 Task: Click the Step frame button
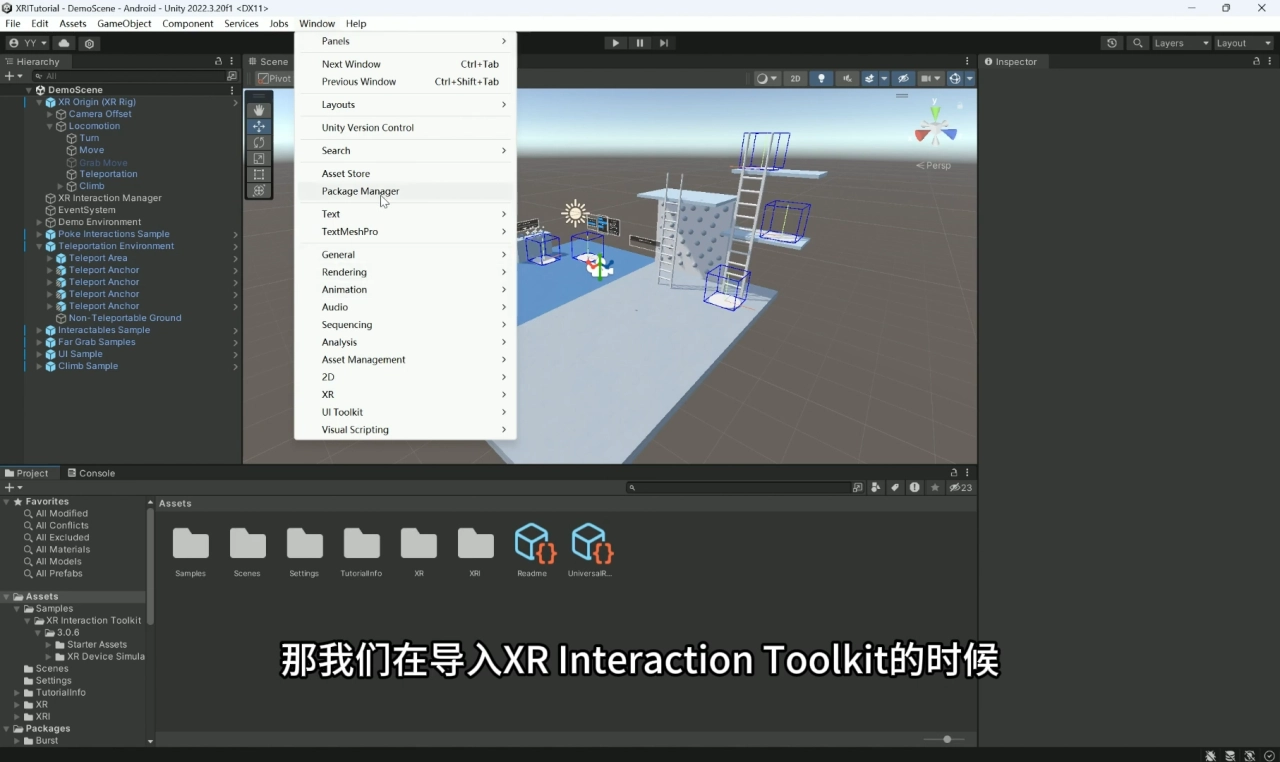click(x=664, y=43)
